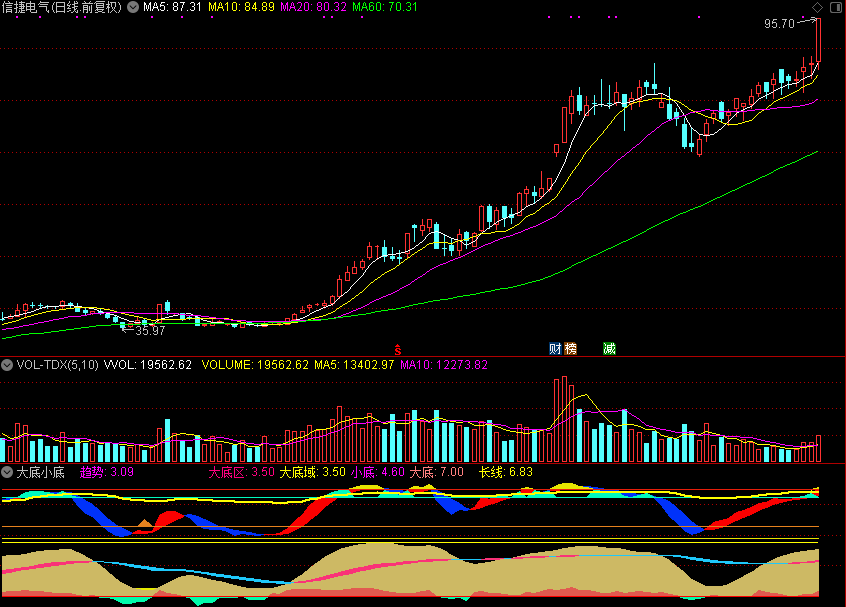
Task: Click the diamond icon at chart top-right
Action: click(x=816, y=8)
